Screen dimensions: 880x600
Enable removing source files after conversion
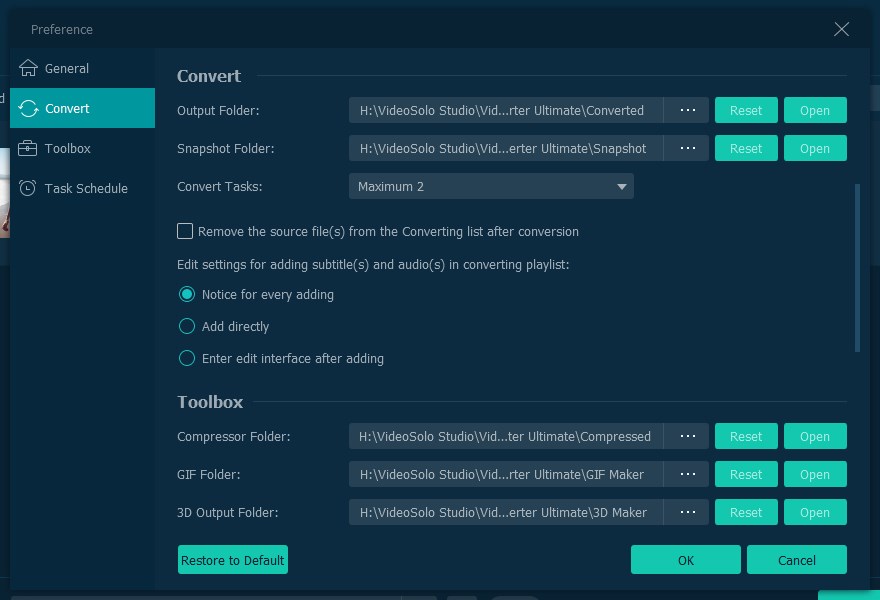click(x=185, y=231)
